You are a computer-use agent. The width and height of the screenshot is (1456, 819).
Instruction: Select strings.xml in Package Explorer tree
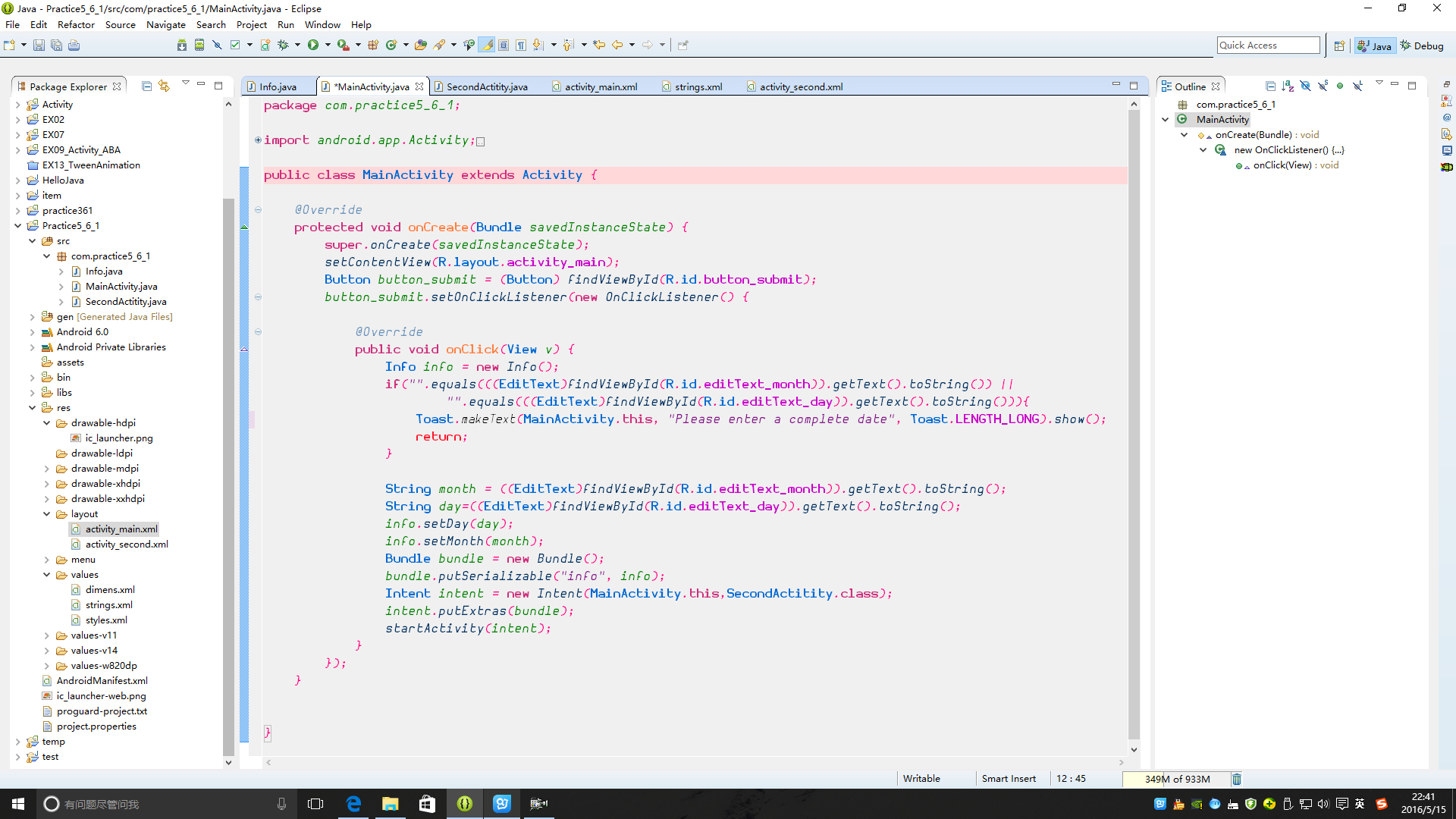[x=108, y=605]
